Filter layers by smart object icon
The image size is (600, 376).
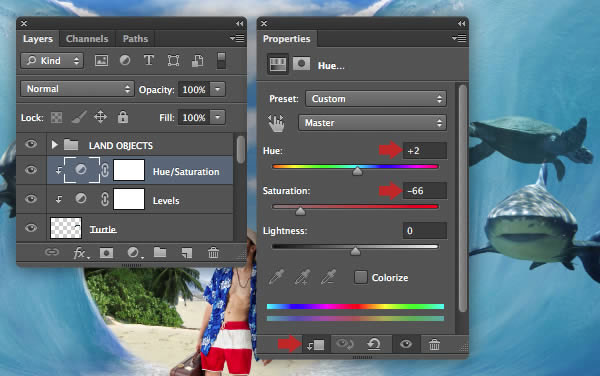tap(197, 60)
